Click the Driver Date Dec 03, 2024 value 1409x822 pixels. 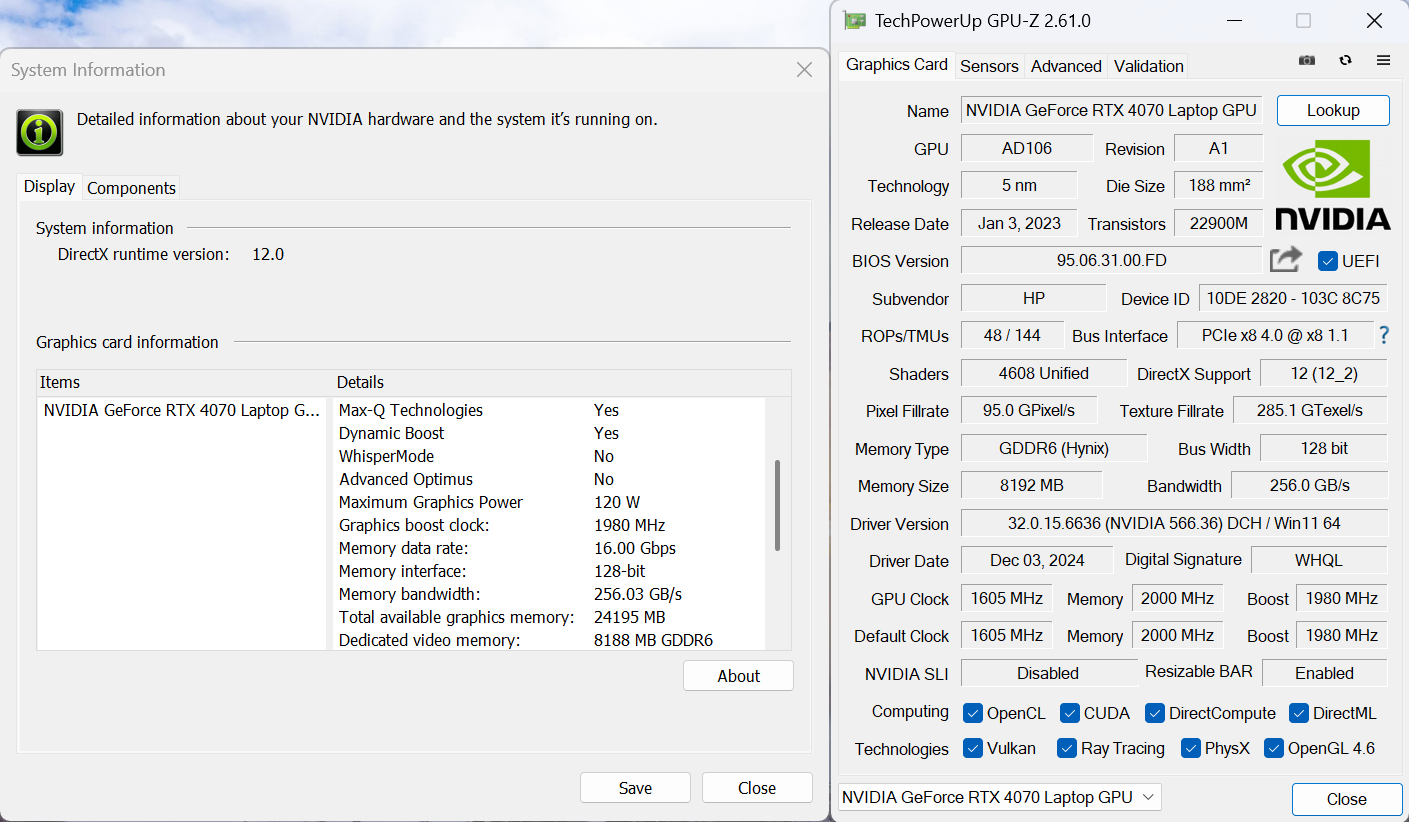pos(1037,560)
